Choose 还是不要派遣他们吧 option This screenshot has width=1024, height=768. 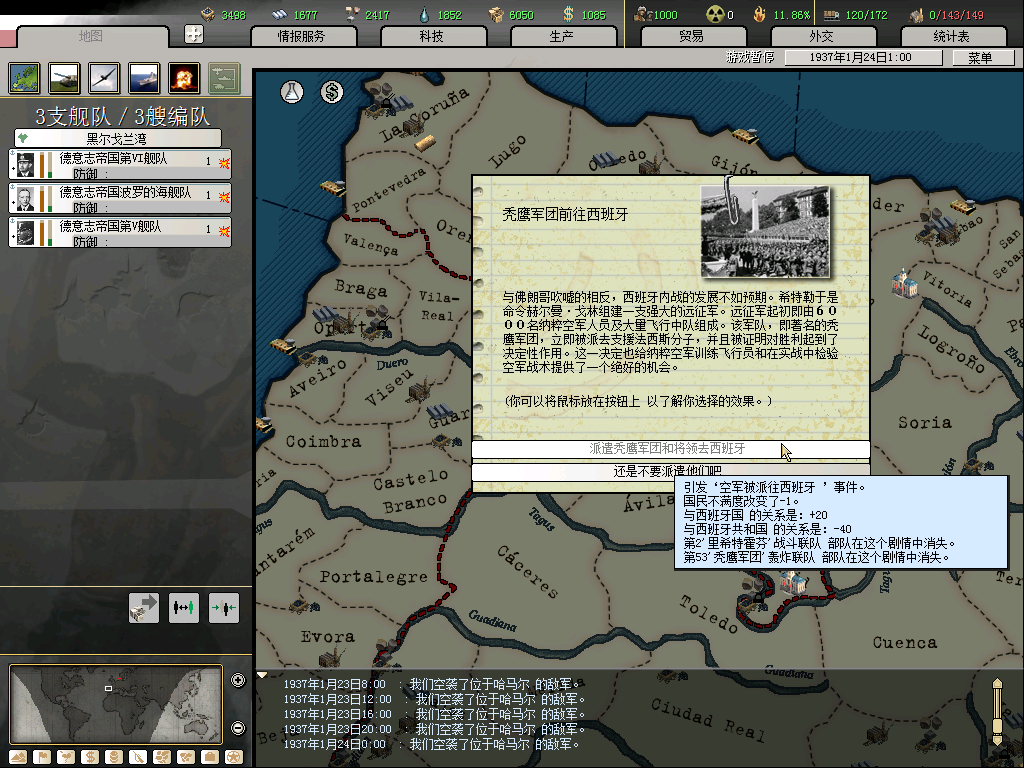(670, 471)
